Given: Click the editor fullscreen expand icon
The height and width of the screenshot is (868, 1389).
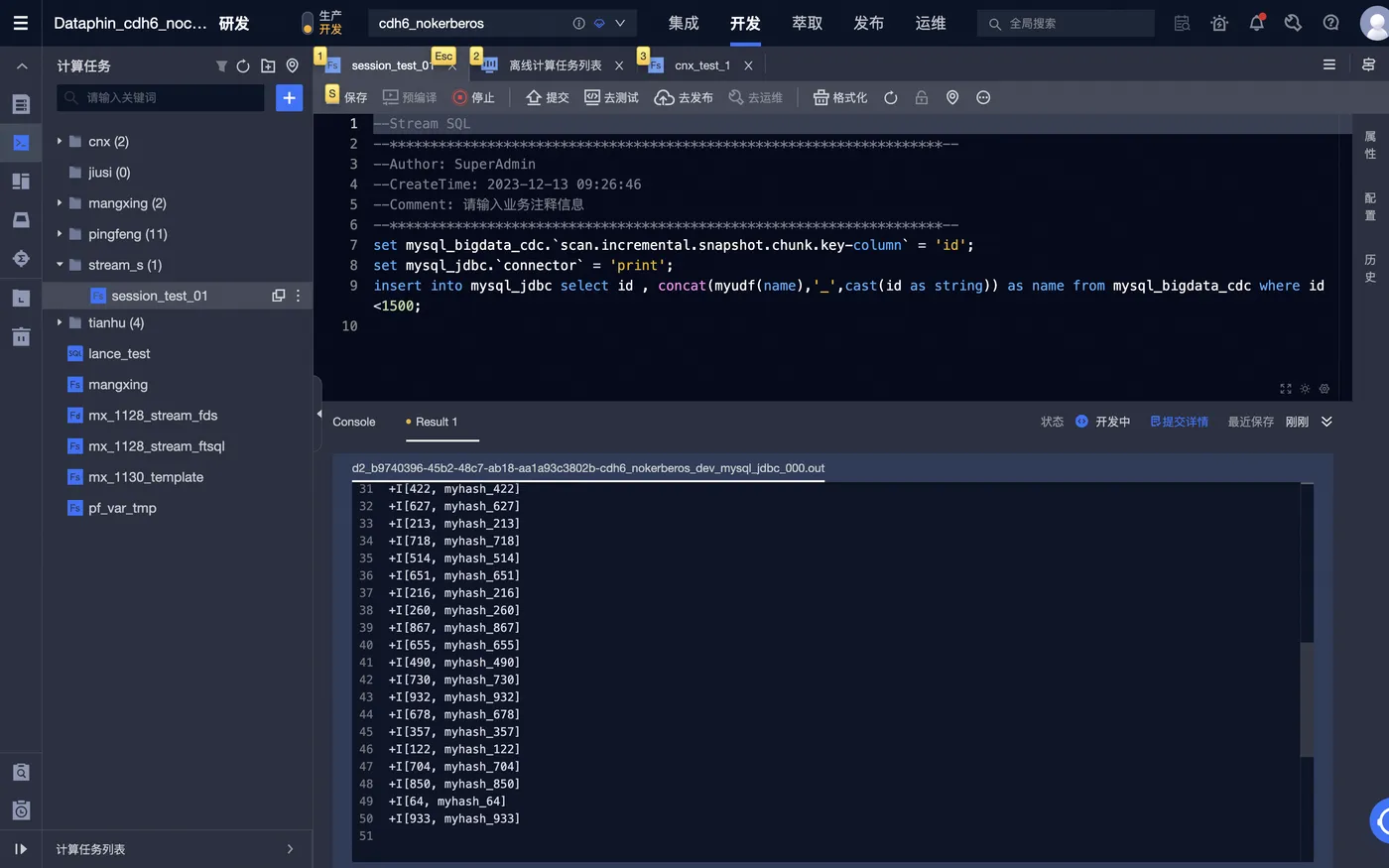Looking at the screenshot, I should [1286, 389].
